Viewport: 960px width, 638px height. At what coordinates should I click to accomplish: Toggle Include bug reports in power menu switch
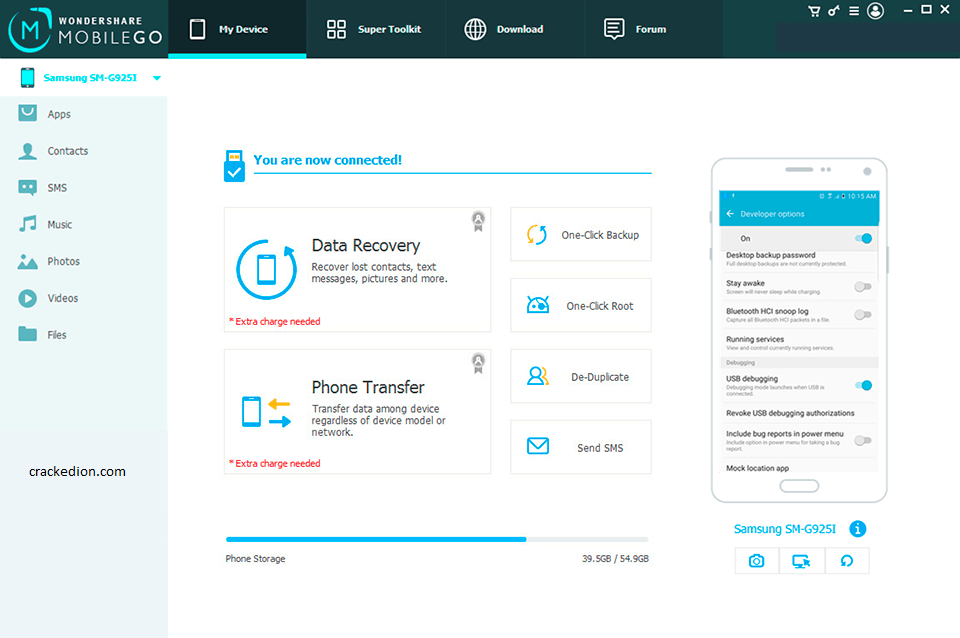click(863, 440)
